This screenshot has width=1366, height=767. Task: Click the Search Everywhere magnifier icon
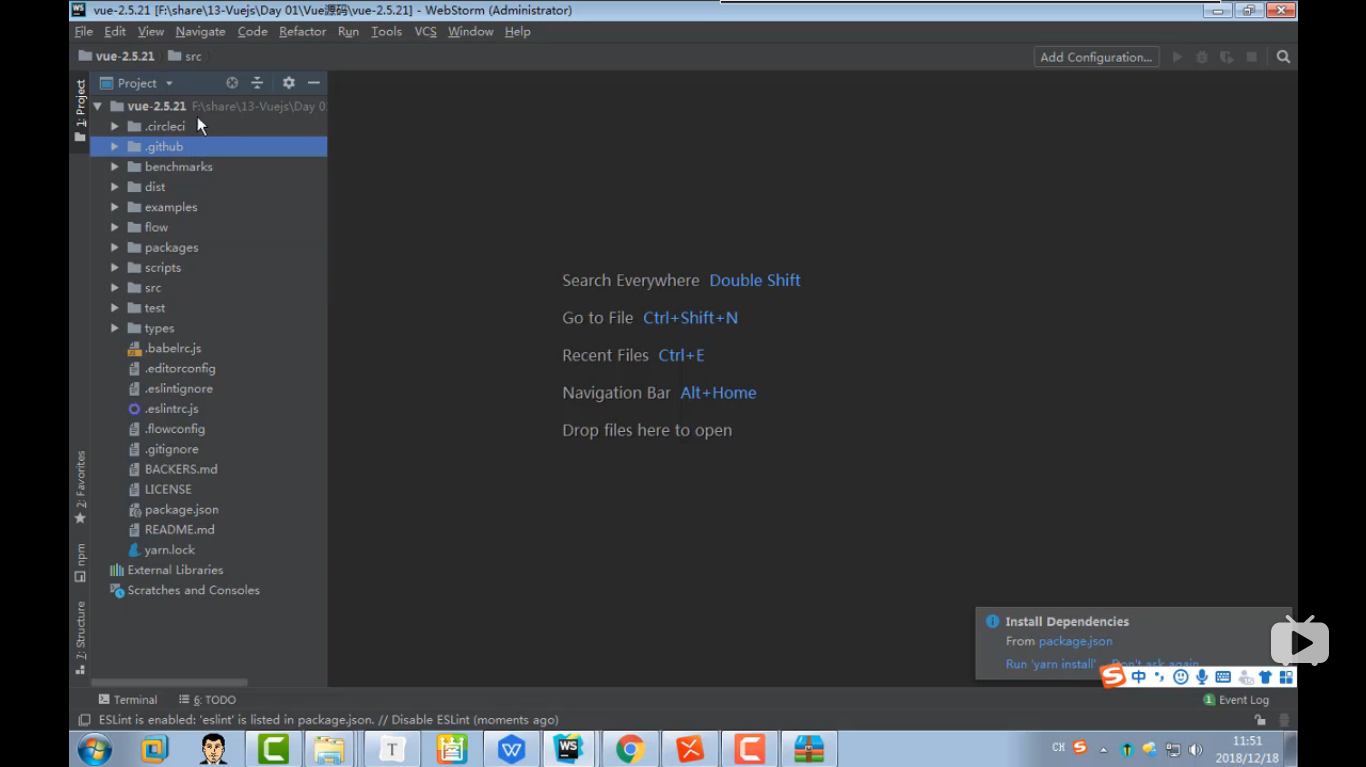coord(1283,57)
